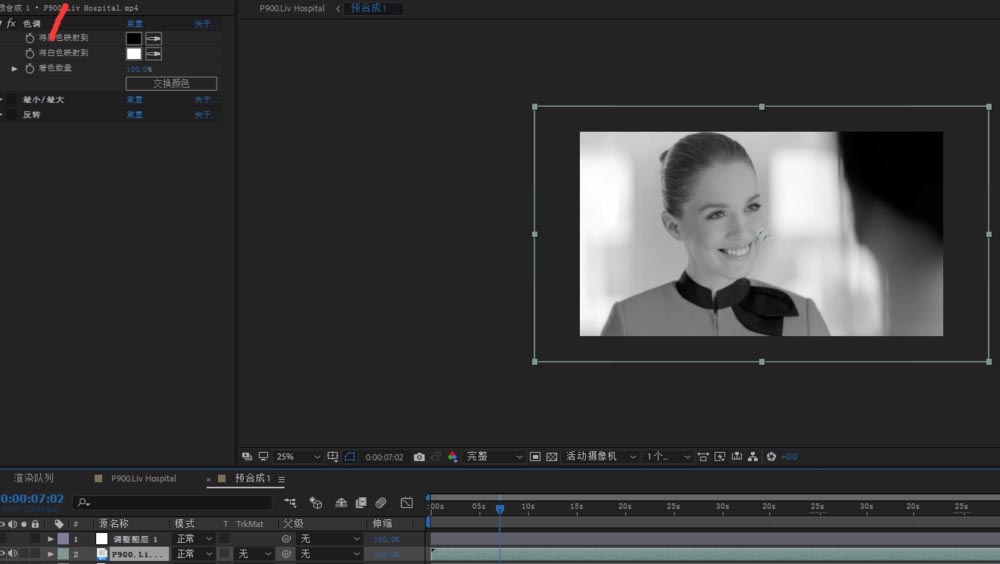Toggle the fx switch for the tint effect
Viewport: 1000px width, 564px height.
[11, 23]
